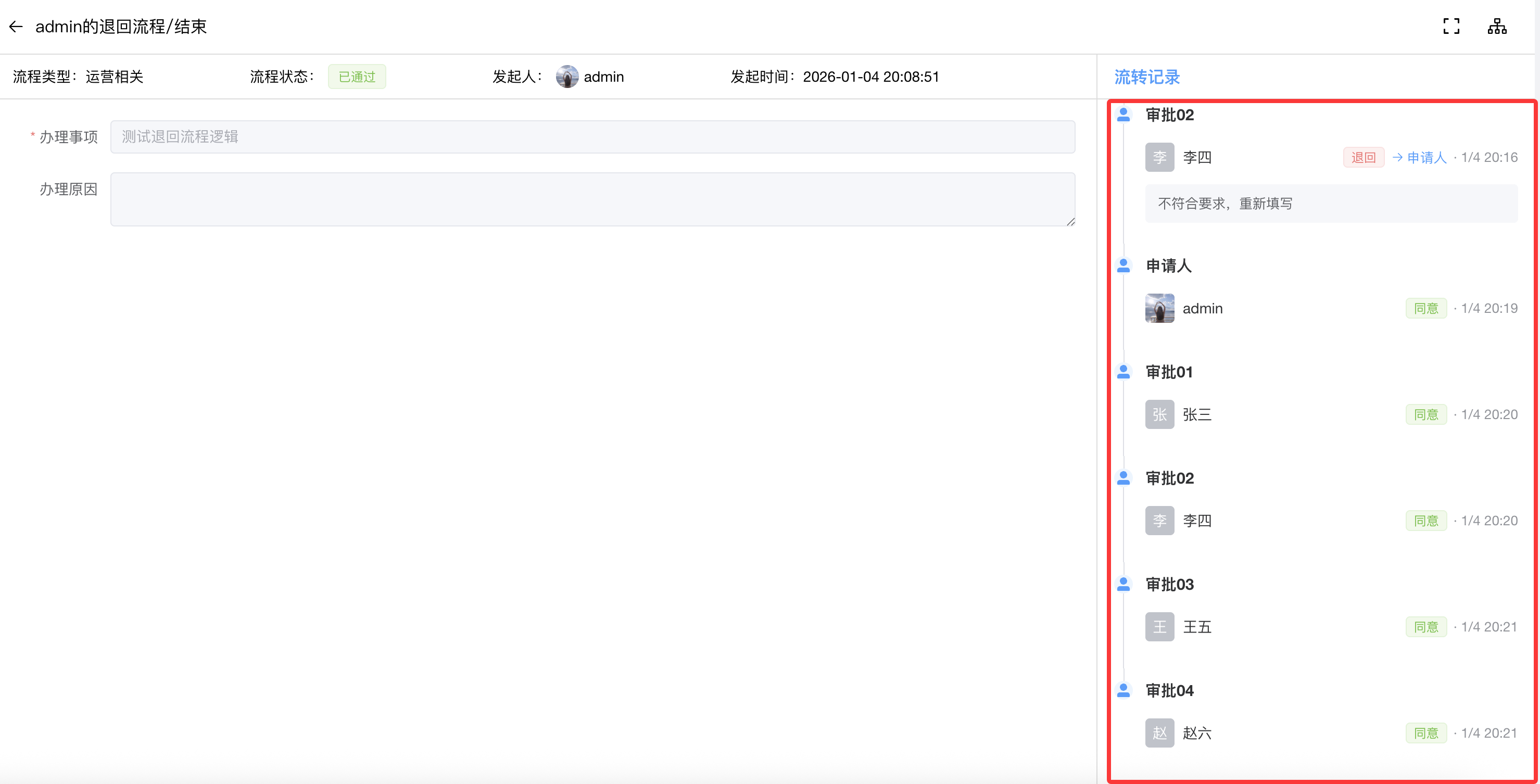Click the → 申请人 link
This screenshot has height=784, width=1540.
(x=1419, y=158)
